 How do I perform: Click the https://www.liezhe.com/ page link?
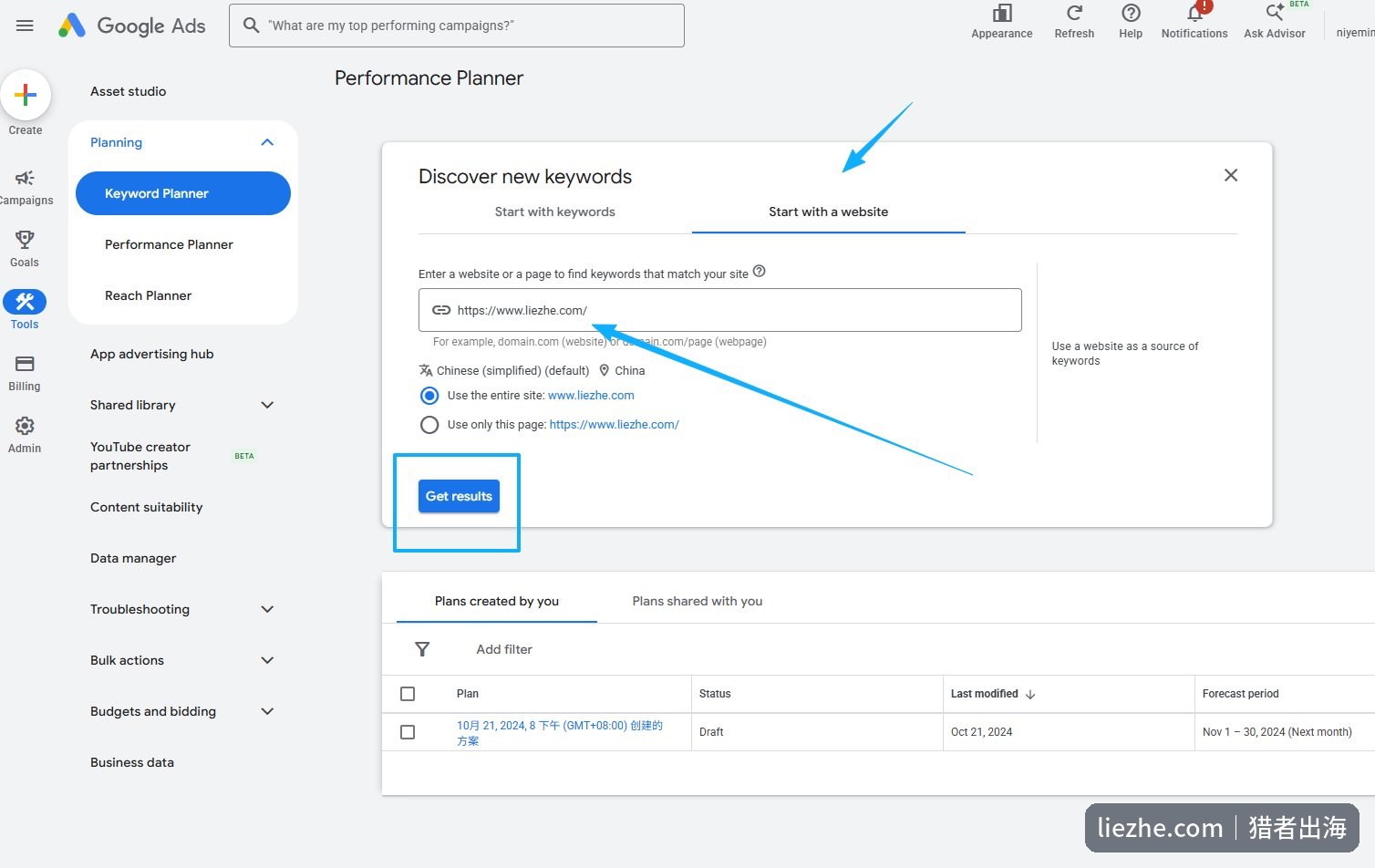click(615, 425)
